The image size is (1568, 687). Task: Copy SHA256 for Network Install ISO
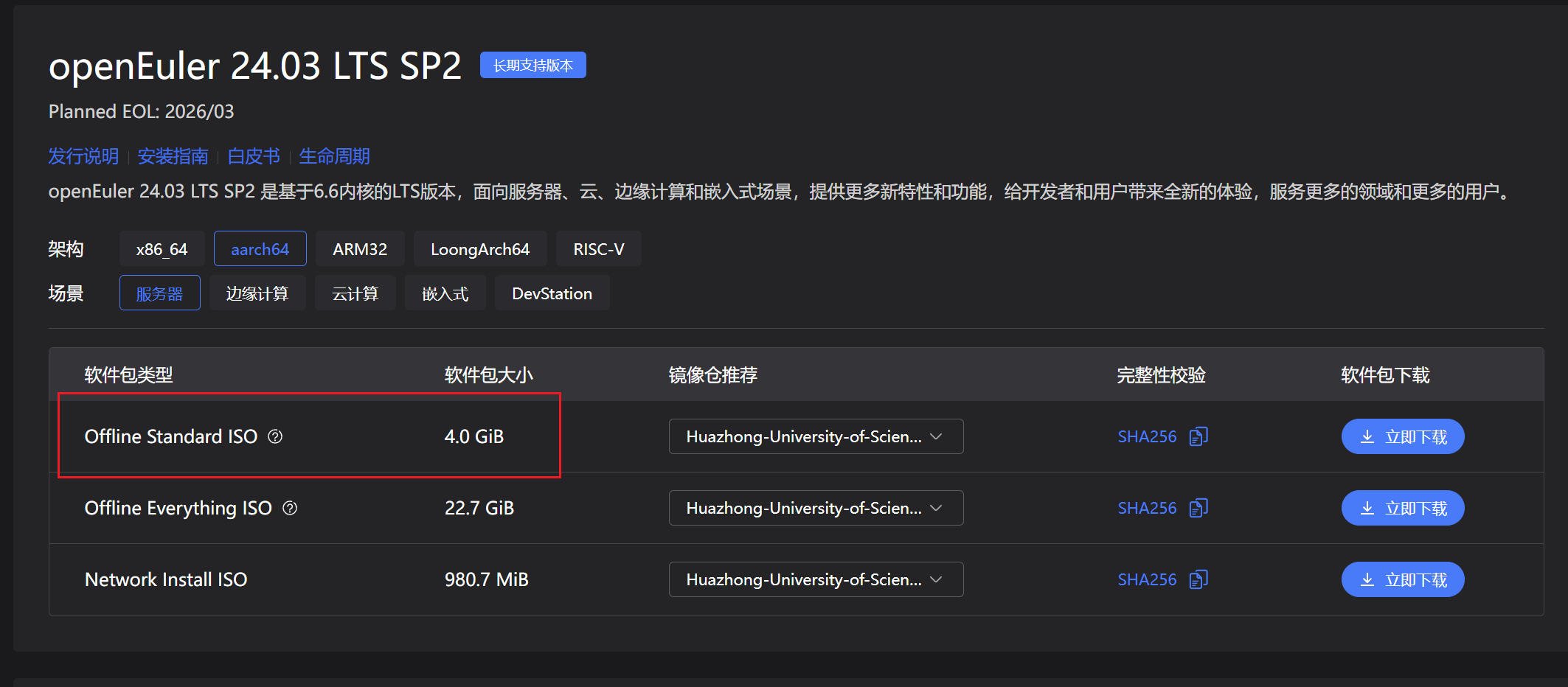click(x=1198, y=579)
